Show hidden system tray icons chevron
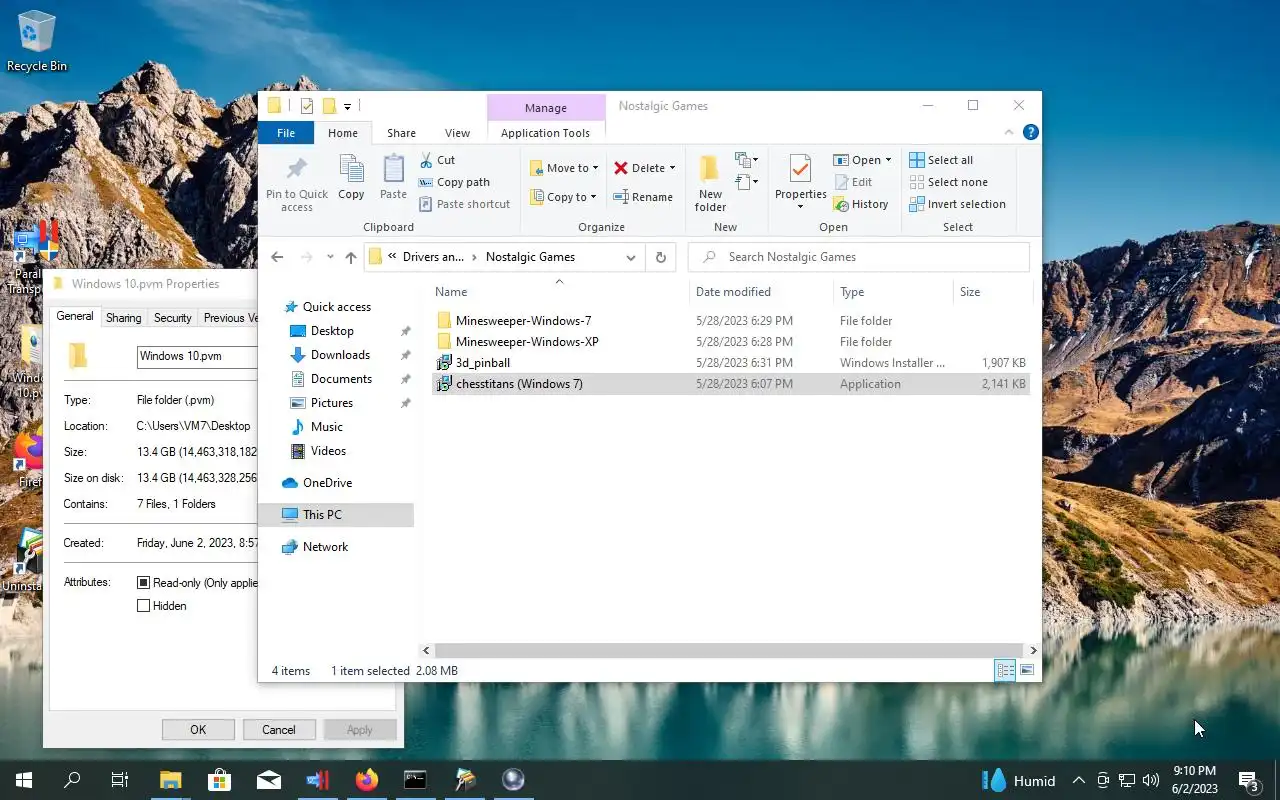The width and height of the screenshot is (1280, 800). click(1078, 780)
